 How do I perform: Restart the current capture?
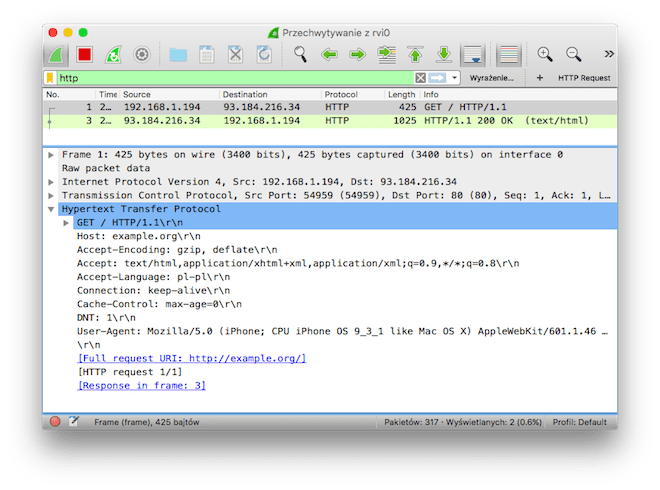tap(113, 54)
